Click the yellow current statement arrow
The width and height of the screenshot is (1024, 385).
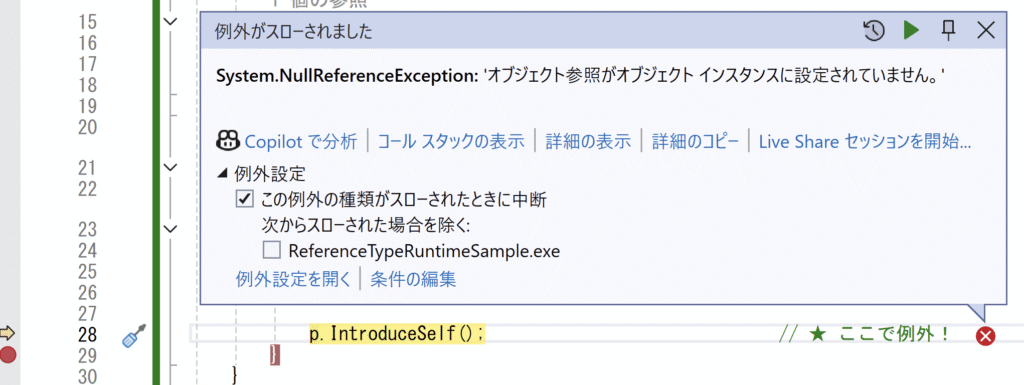7,334
